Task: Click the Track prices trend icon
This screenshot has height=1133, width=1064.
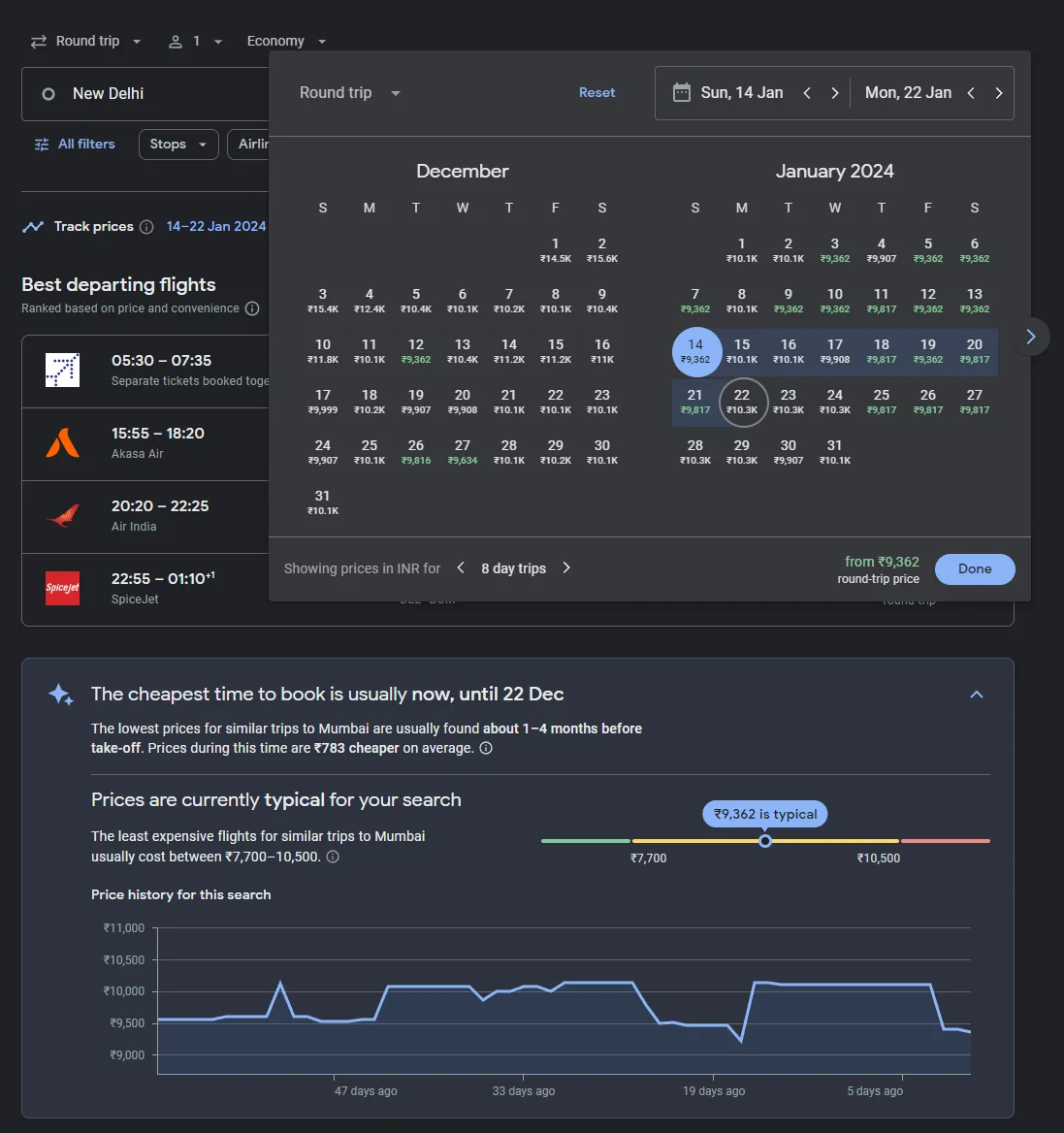Action: point(33,227)
